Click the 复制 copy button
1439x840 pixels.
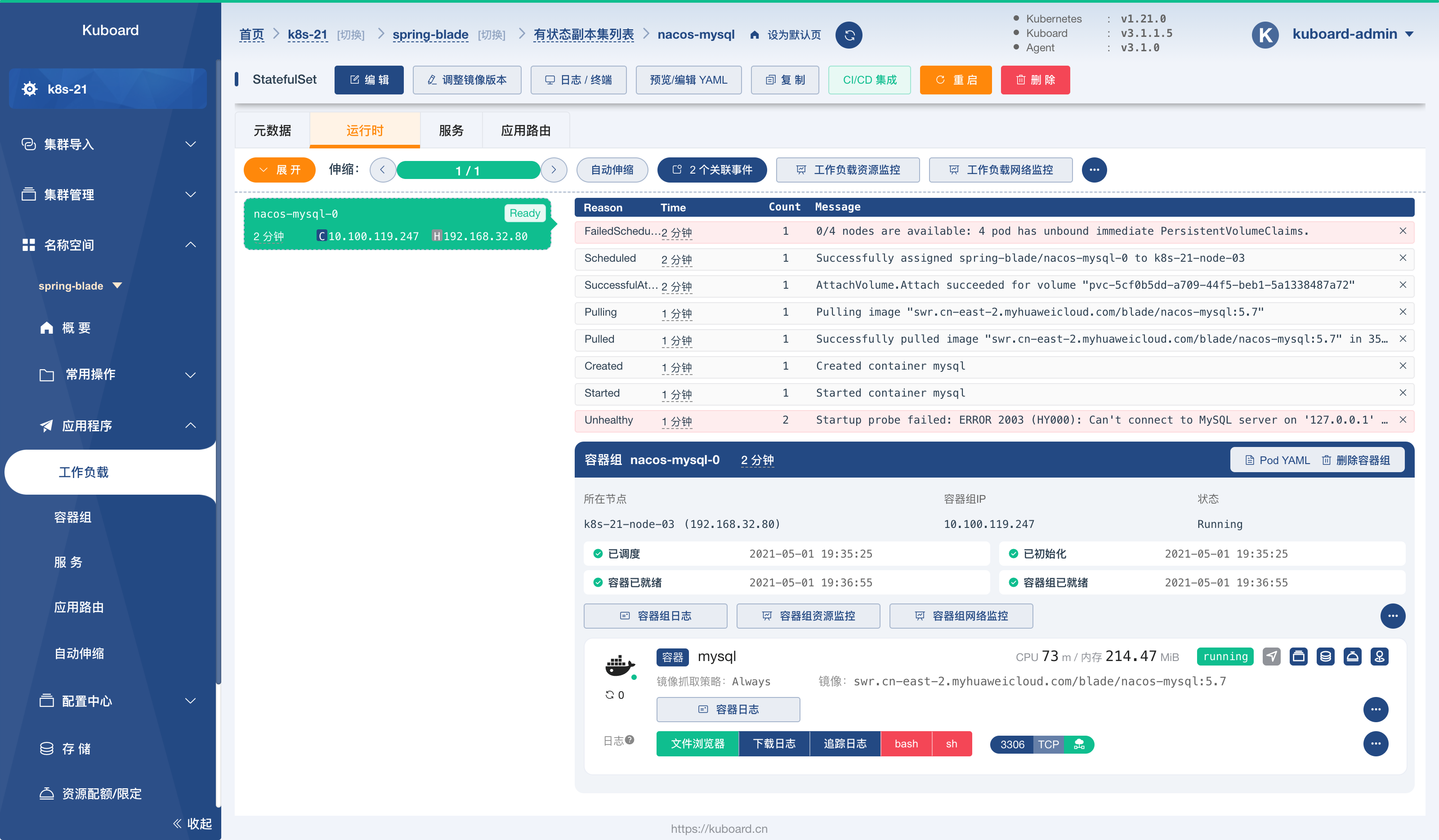click(785, 80)
